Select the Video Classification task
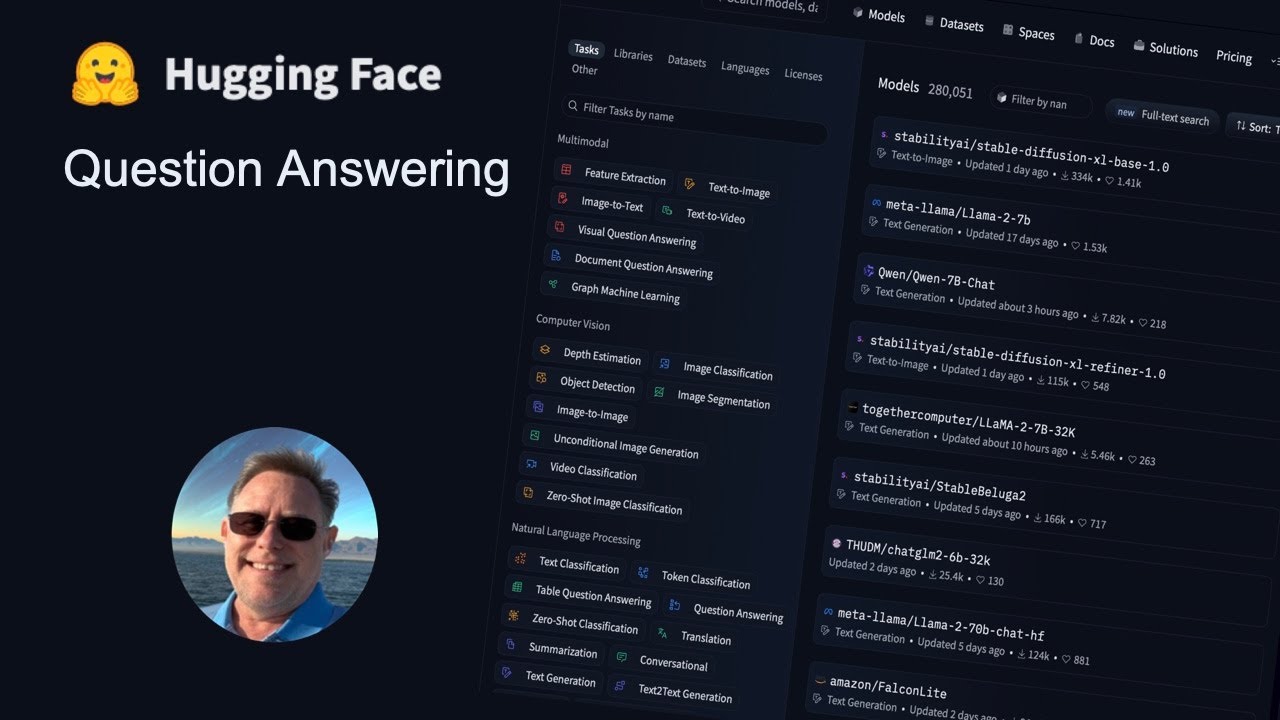Screen dimensions: 1280x720 coord(581,469)
